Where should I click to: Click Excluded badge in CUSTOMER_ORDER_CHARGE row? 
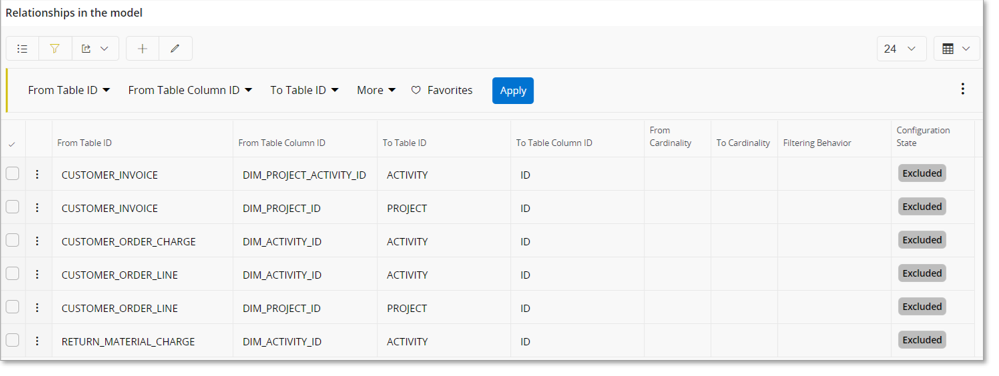click(922, 240)
